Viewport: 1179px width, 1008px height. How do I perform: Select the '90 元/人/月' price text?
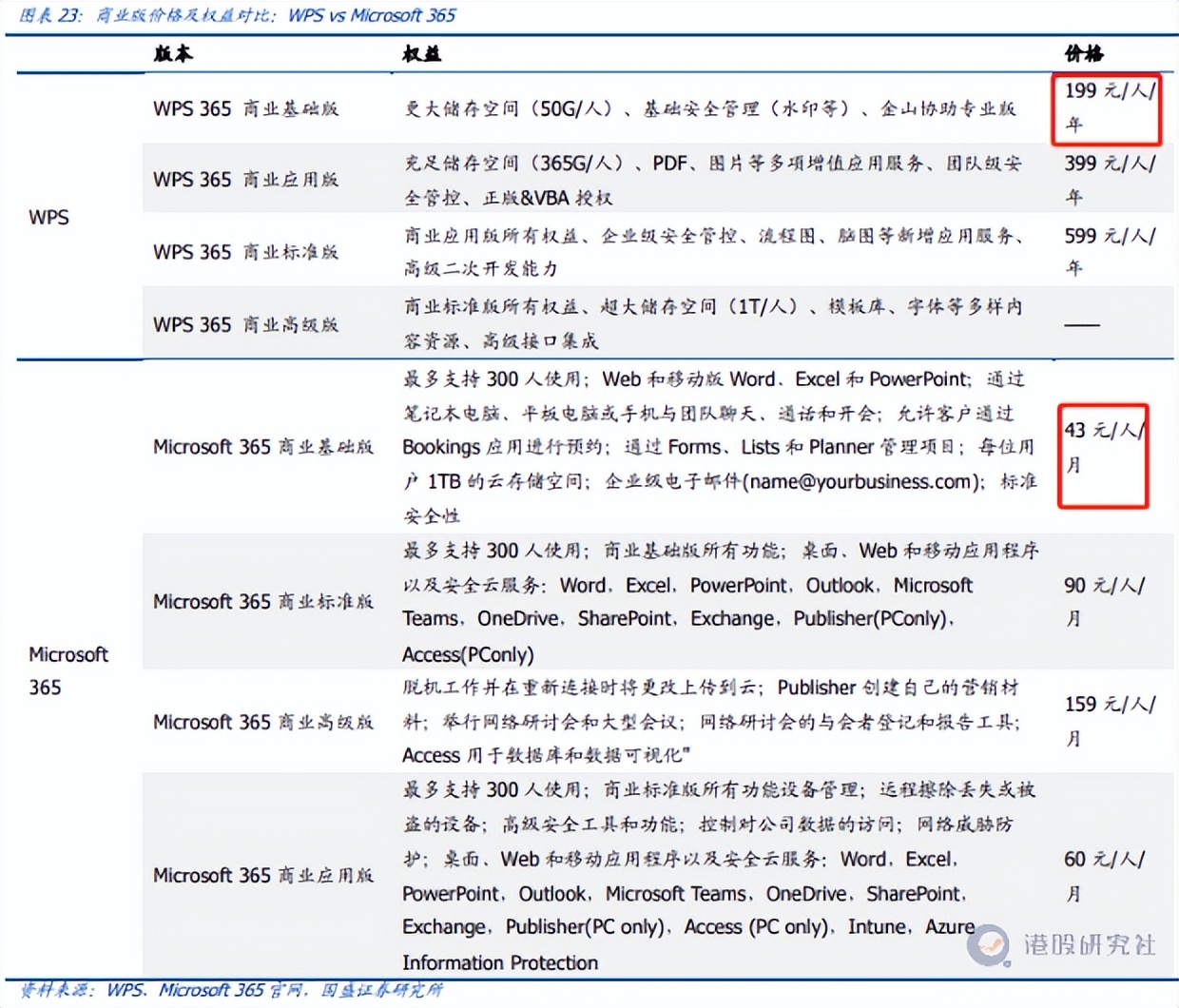pyautogui.click(x=1104, y=602)
